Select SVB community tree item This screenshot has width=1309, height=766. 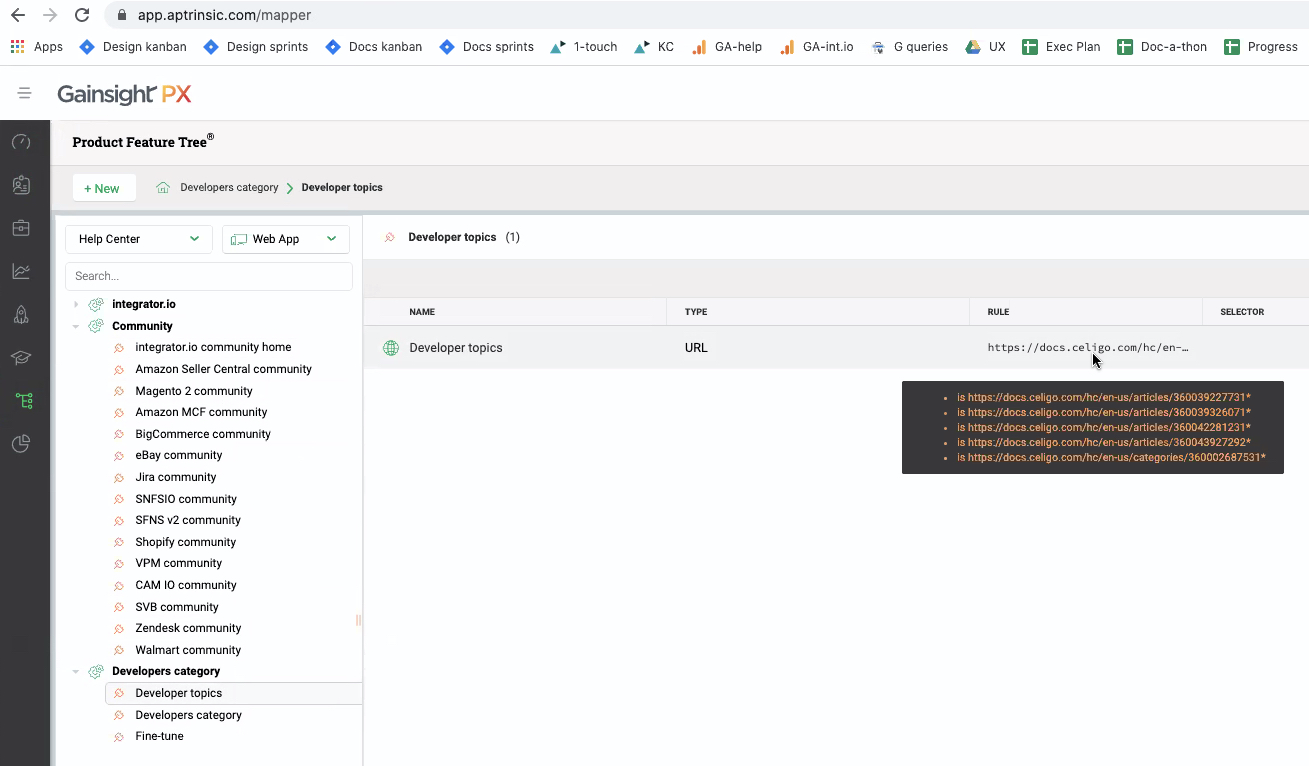[x=177, y=607]
